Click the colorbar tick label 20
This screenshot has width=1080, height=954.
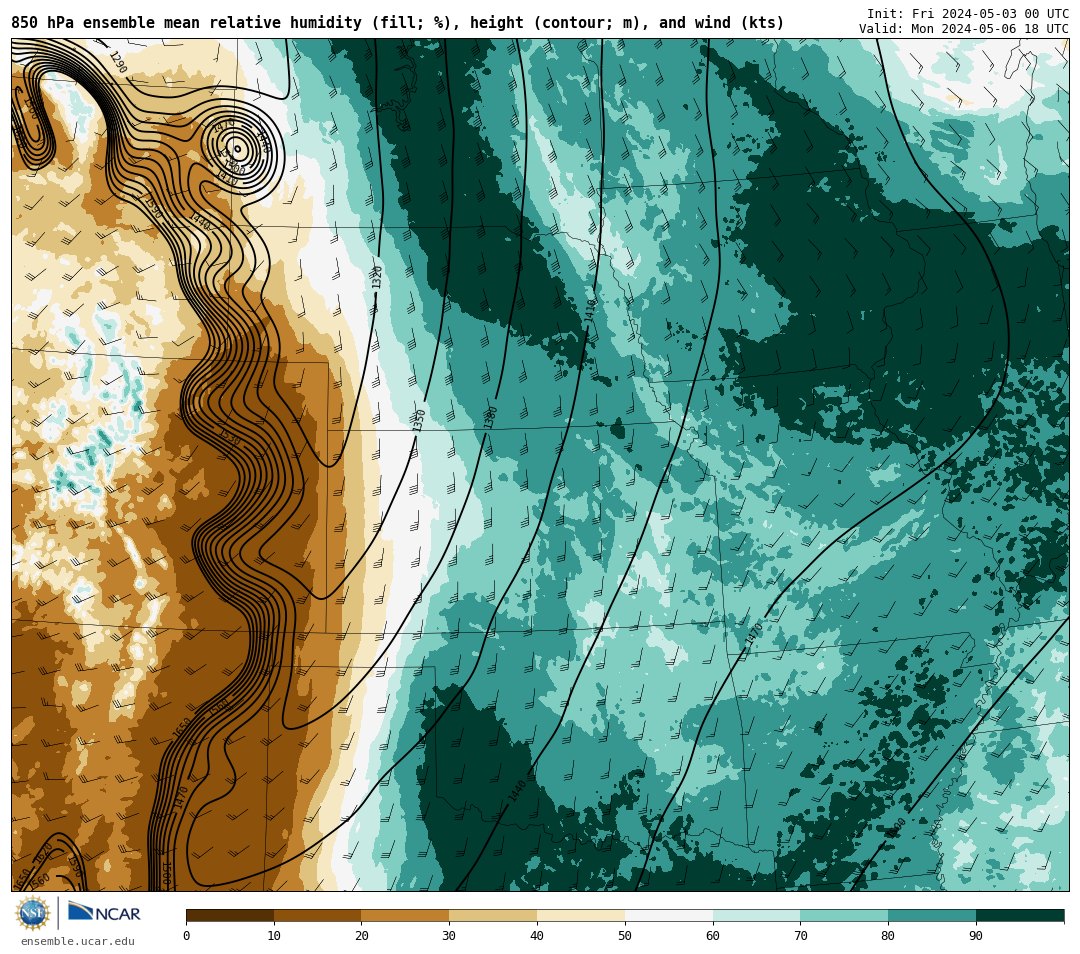click(x=362, y=936)
